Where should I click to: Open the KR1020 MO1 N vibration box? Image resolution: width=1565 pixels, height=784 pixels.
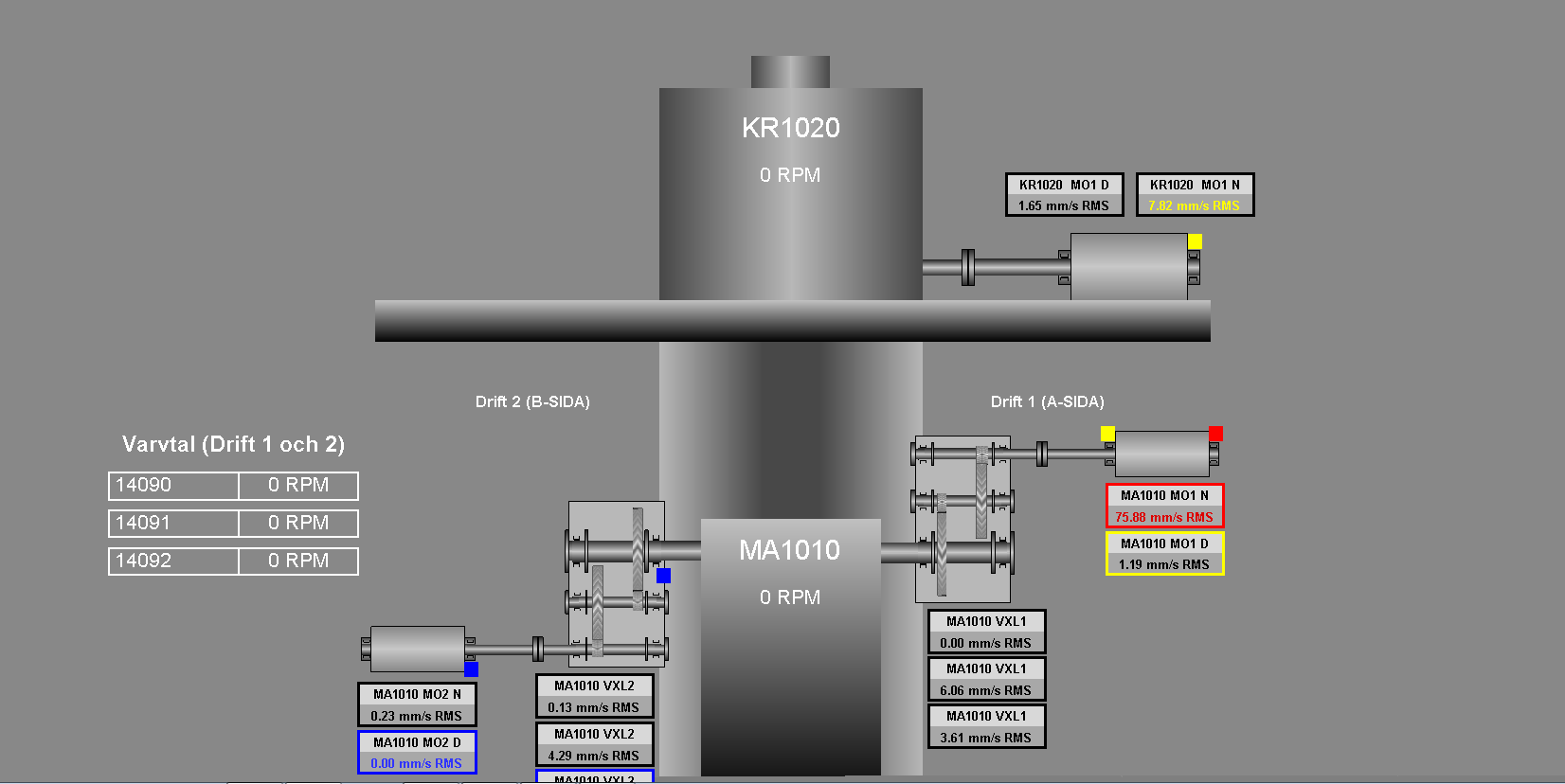[x=1195, y=195]
